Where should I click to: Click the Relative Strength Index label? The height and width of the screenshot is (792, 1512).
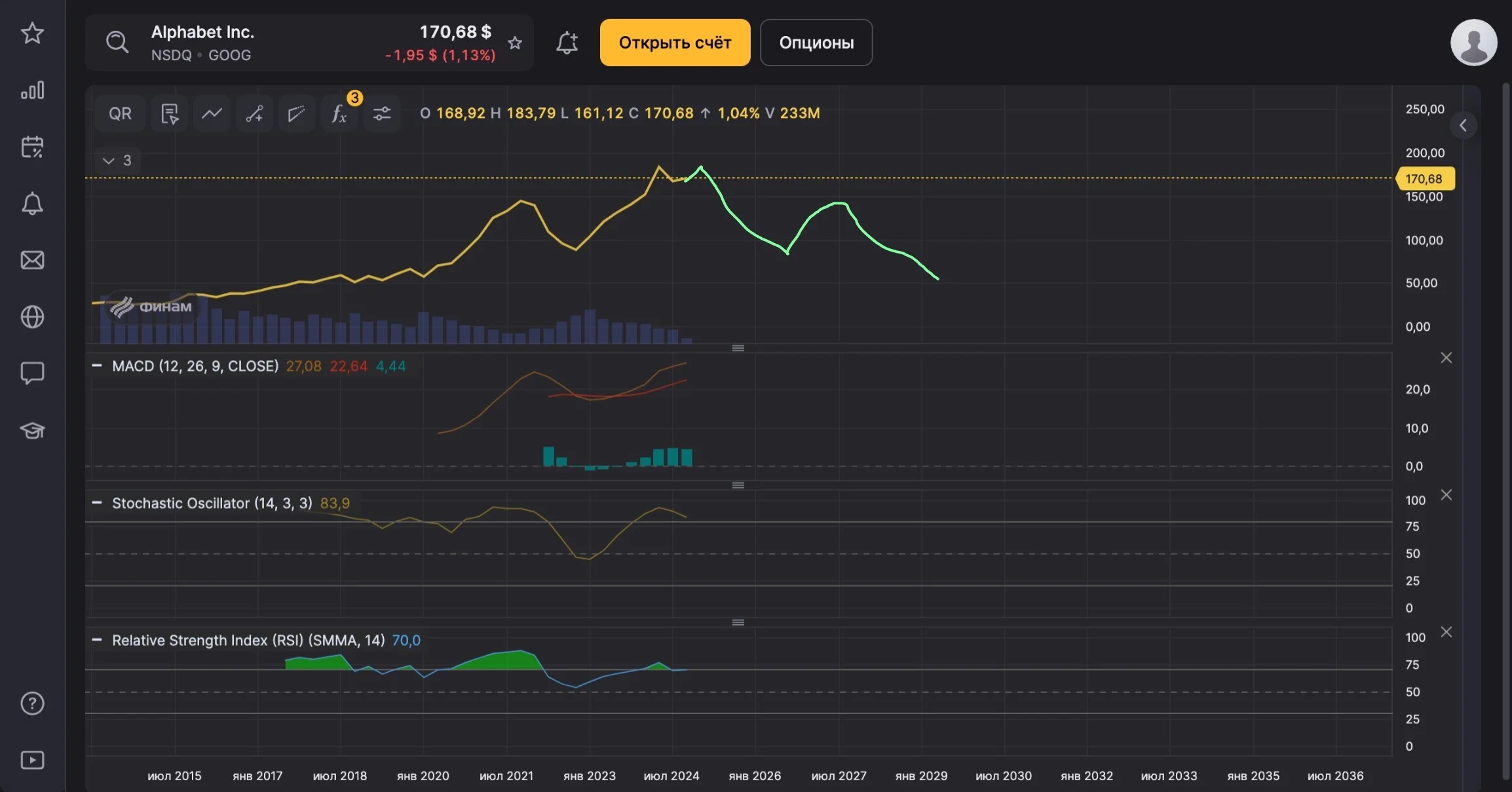click(x=248, y=640)
